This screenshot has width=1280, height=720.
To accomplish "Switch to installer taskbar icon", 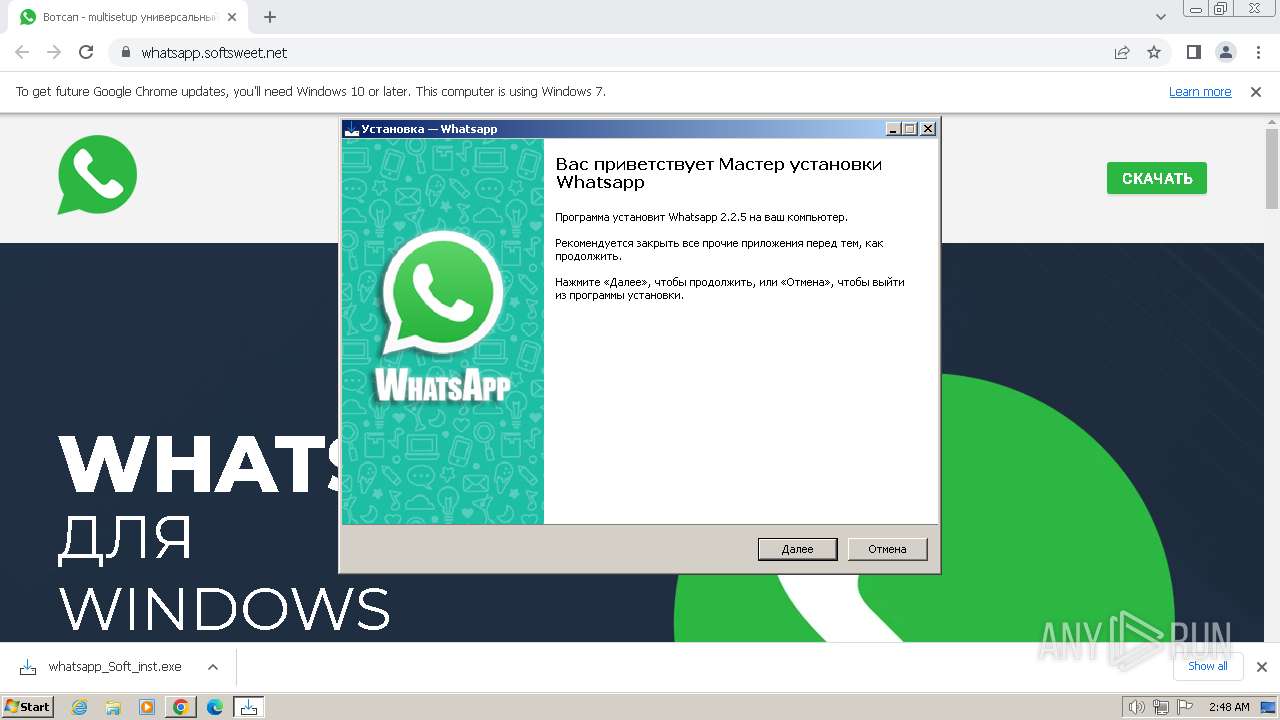I will (x=249, y=707).
